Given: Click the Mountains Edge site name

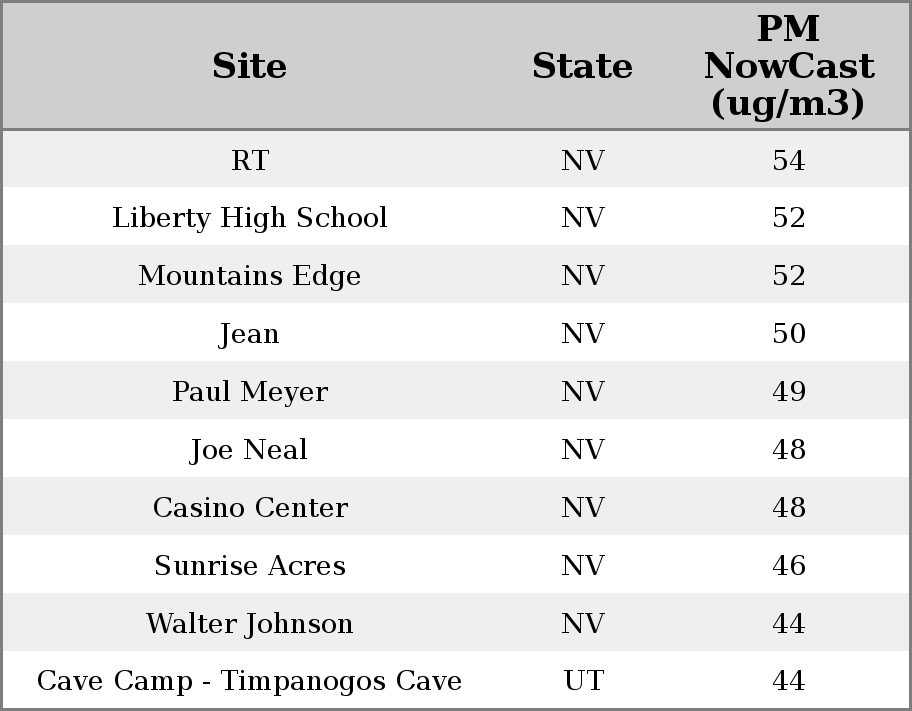Looking at the screenshot, I should (249, 276).
